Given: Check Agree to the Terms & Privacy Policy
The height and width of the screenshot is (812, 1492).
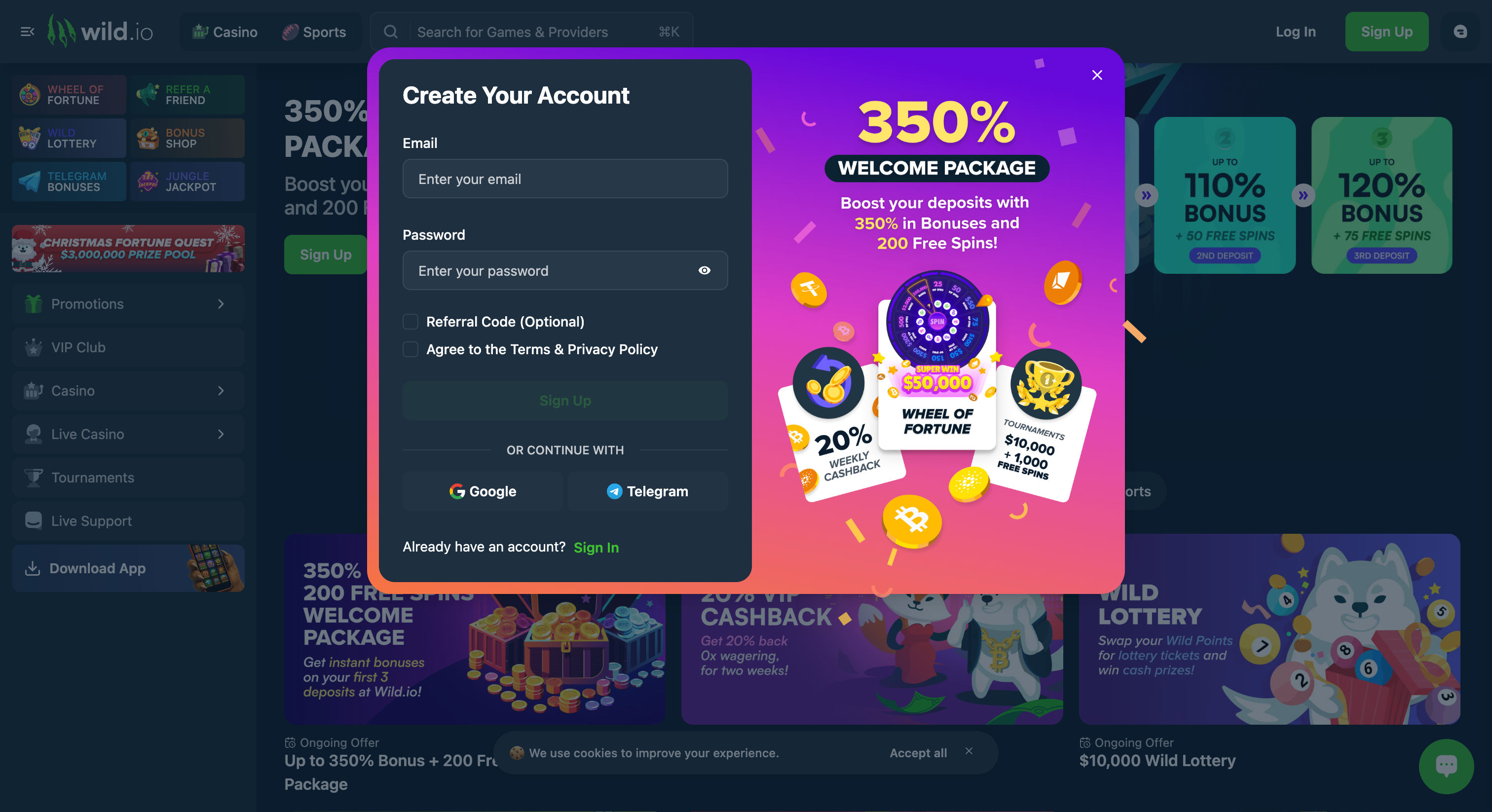Looking at the screenshot, I should click(x=410, y=349).
